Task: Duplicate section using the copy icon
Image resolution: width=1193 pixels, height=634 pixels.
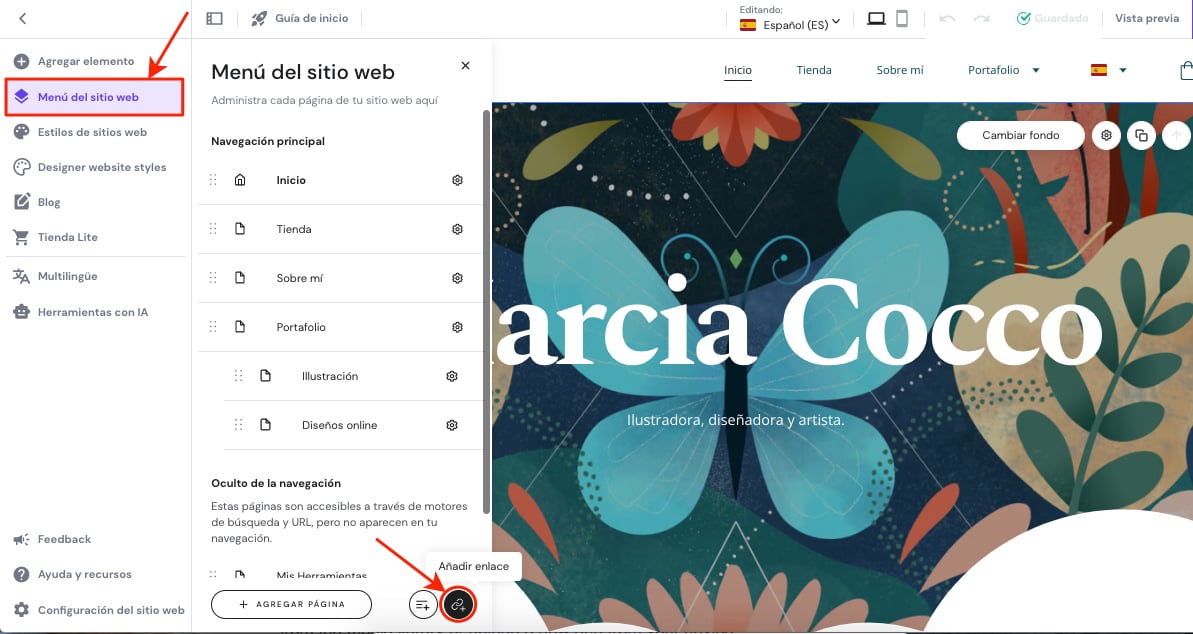Action: coord(1140,135)
